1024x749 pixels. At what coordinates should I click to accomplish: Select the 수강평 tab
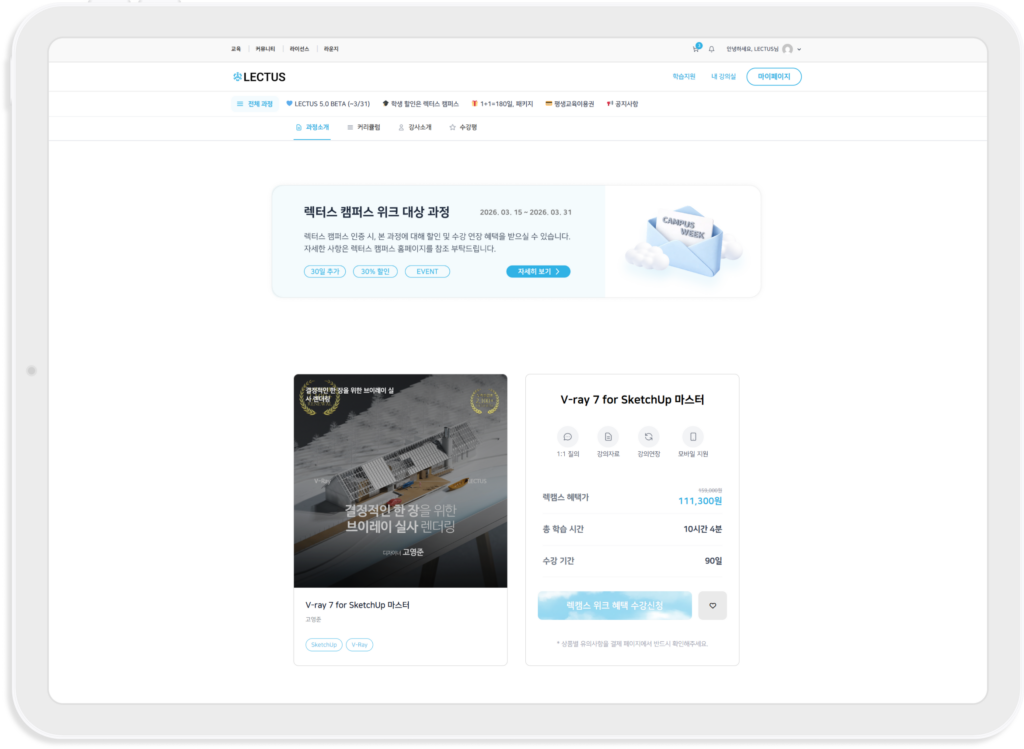(x=463, y=128)
